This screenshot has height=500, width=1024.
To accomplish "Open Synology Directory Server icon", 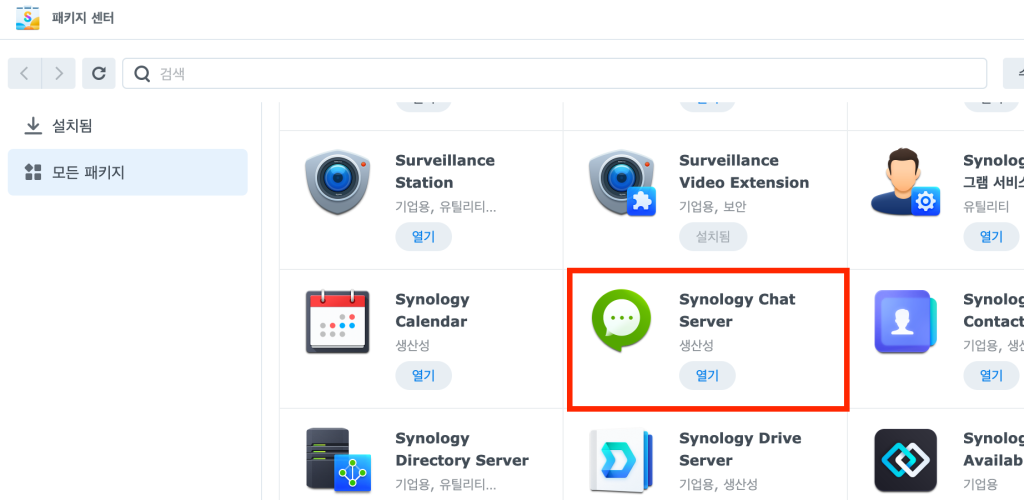I will (x=338, y=460).
